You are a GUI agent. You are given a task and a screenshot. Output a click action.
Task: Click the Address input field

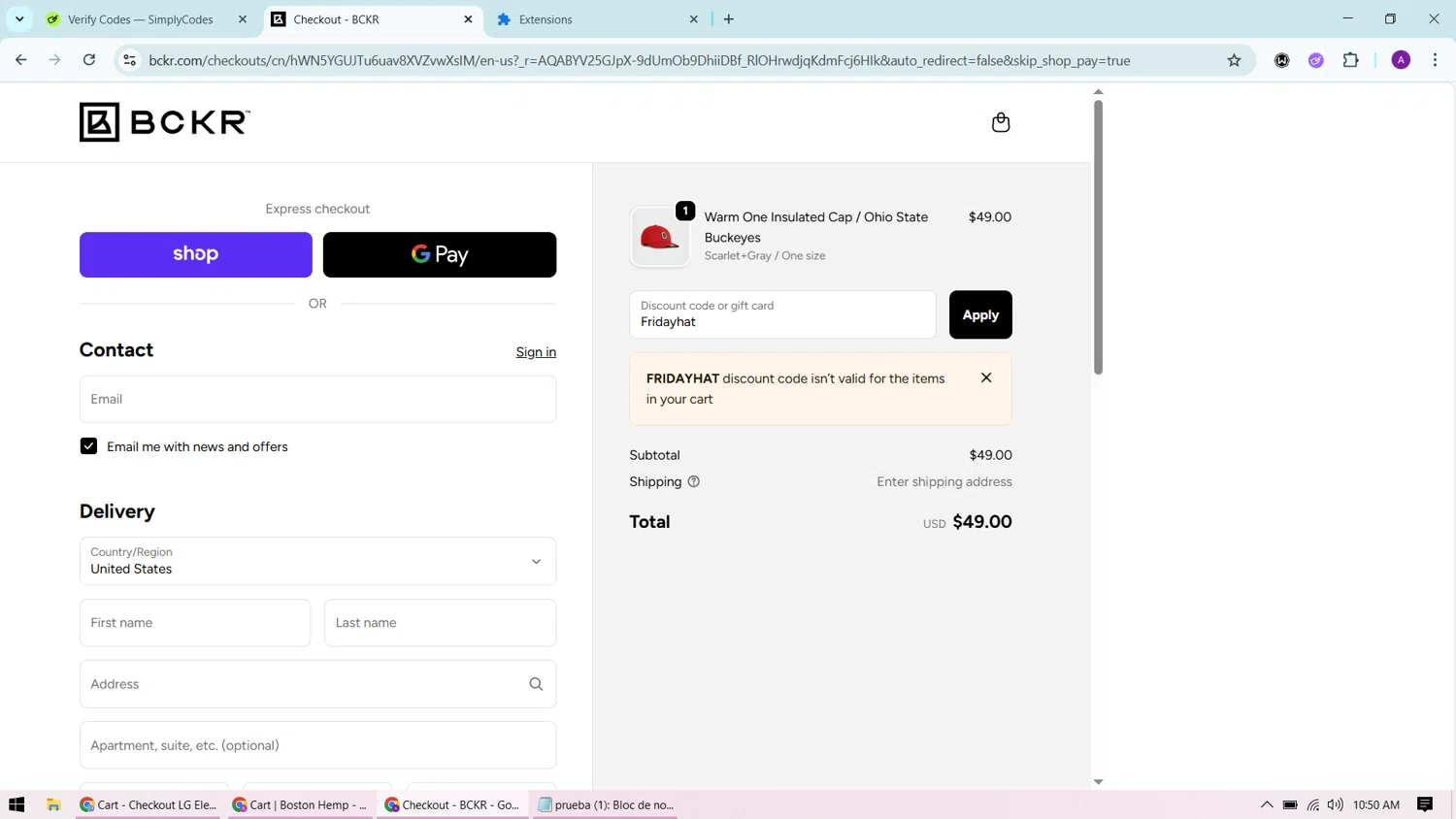click(x=317, y=684)
